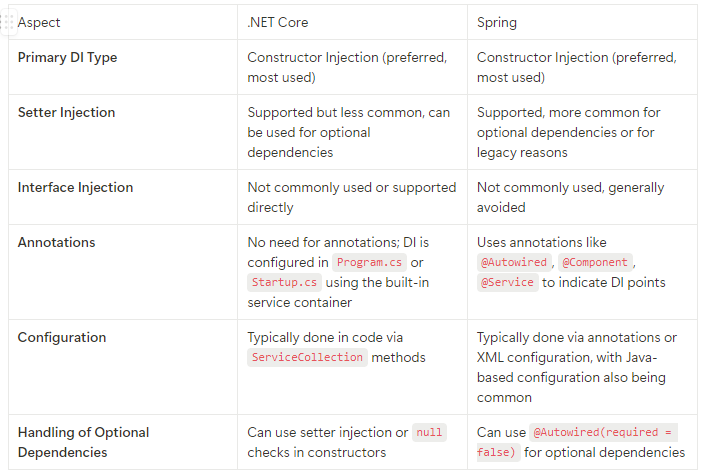Select the Spring column header
The height and width of the screenshot is (475, 704).
click(582, 22)
